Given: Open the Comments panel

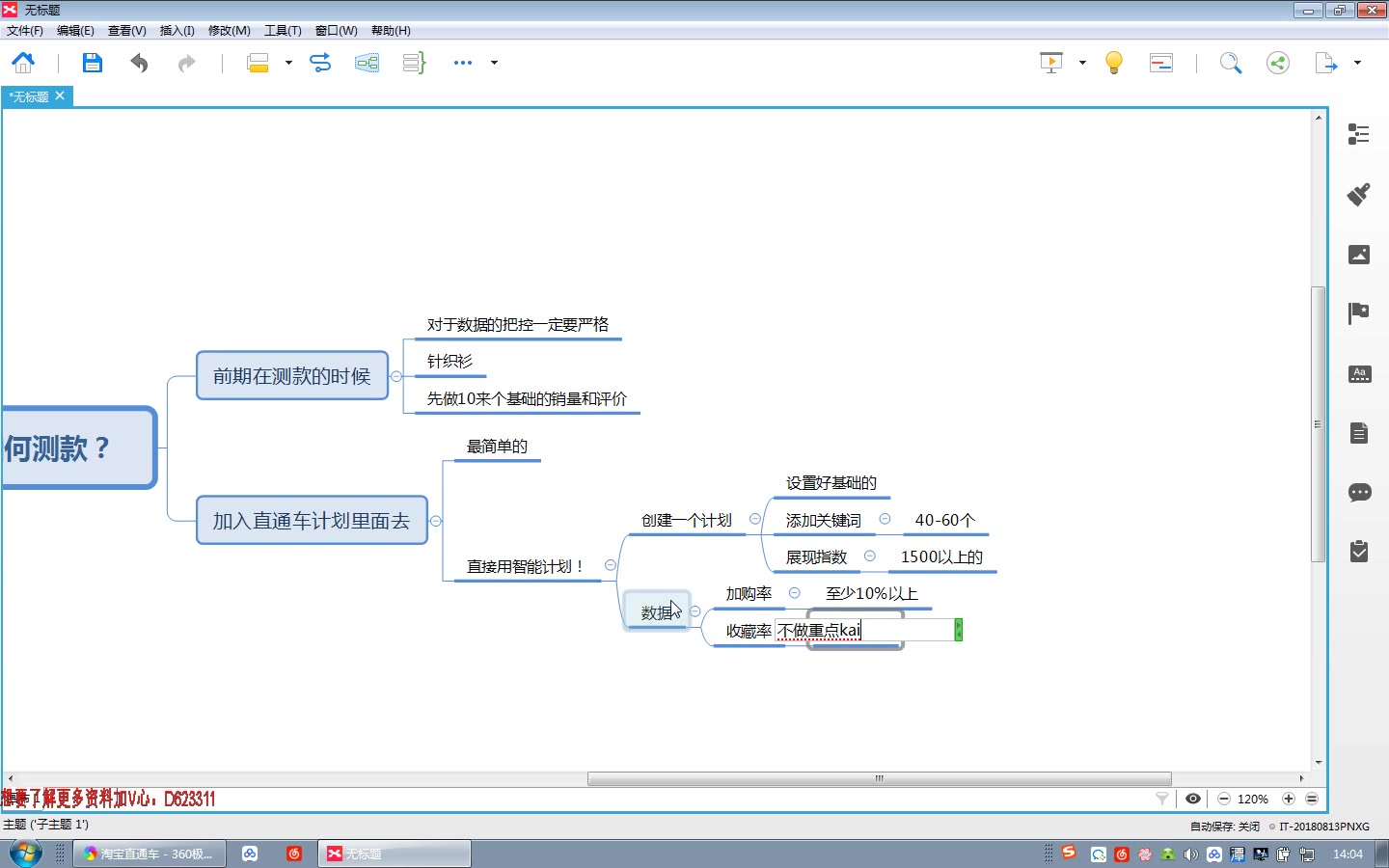Looking at the screenshot, I should coord(1359,493).
